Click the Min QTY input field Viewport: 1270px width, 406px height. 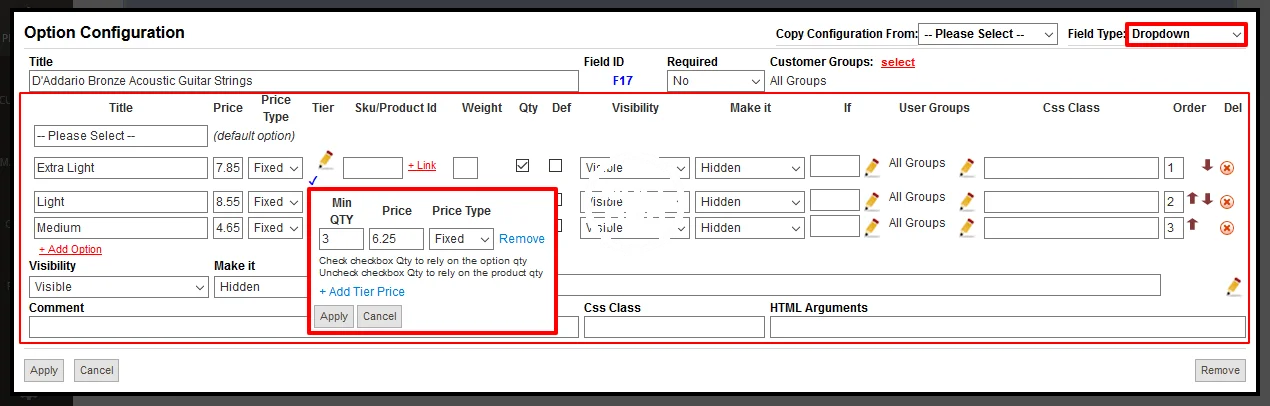click(341, 239)
